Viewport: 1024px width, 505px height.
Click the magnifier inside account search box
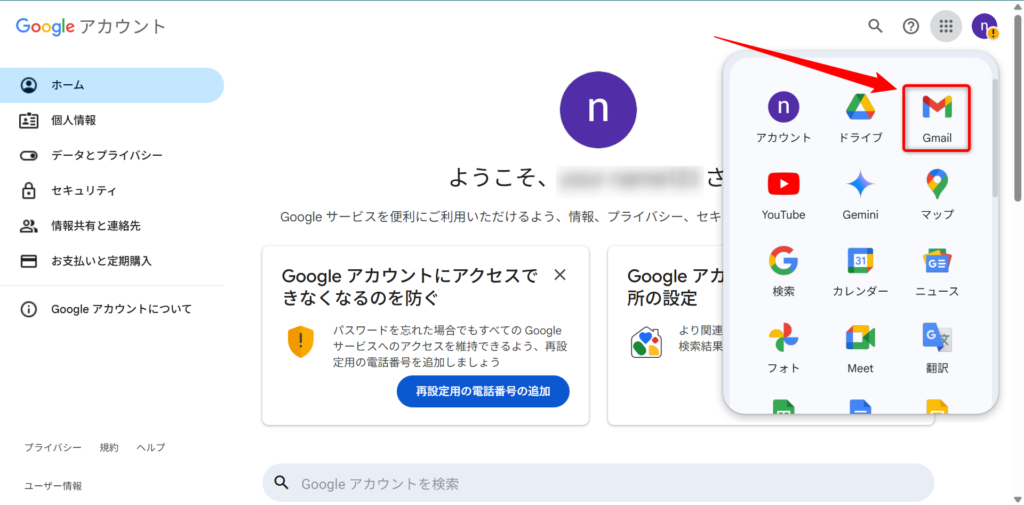coord(281,483)
